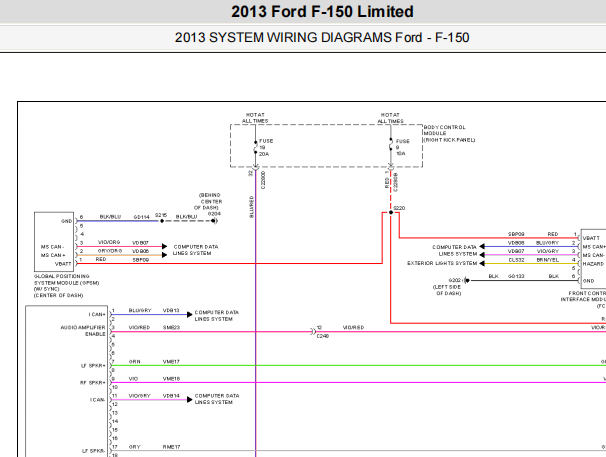This screenshot has height=457, width=606.
Task: Click the 'HAZARD' pin label
Action: pos(593,264)
